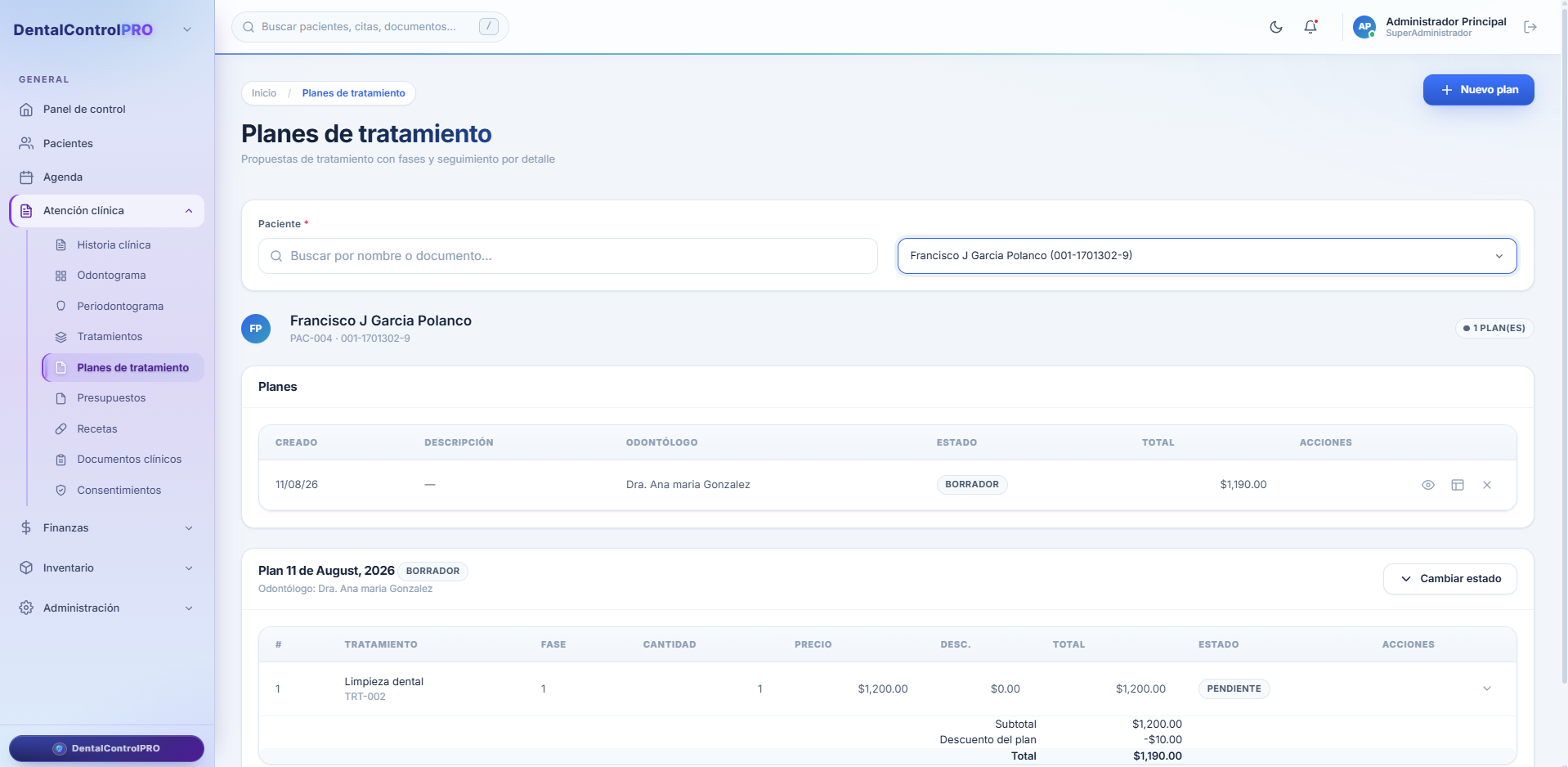
Task: Click the AP user avatar
Action: coord(1364,27)
